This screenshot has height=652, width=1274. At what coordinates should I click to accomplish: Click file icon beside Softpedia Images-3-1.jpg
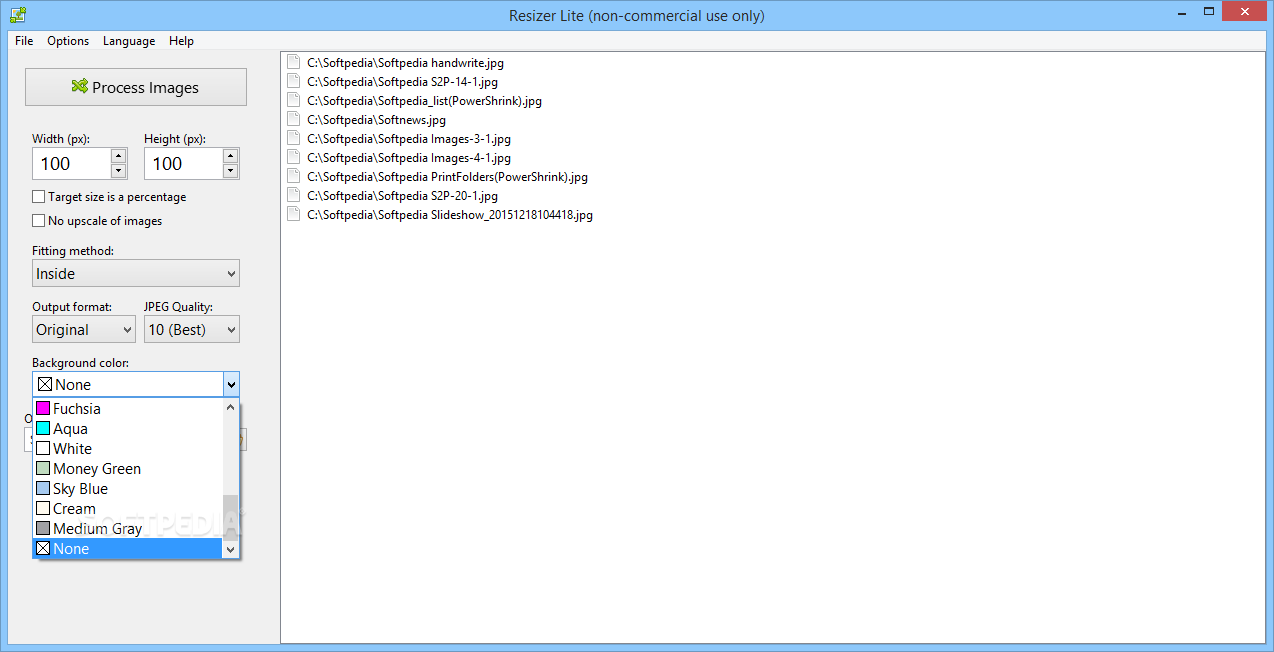tap(294, 138)
